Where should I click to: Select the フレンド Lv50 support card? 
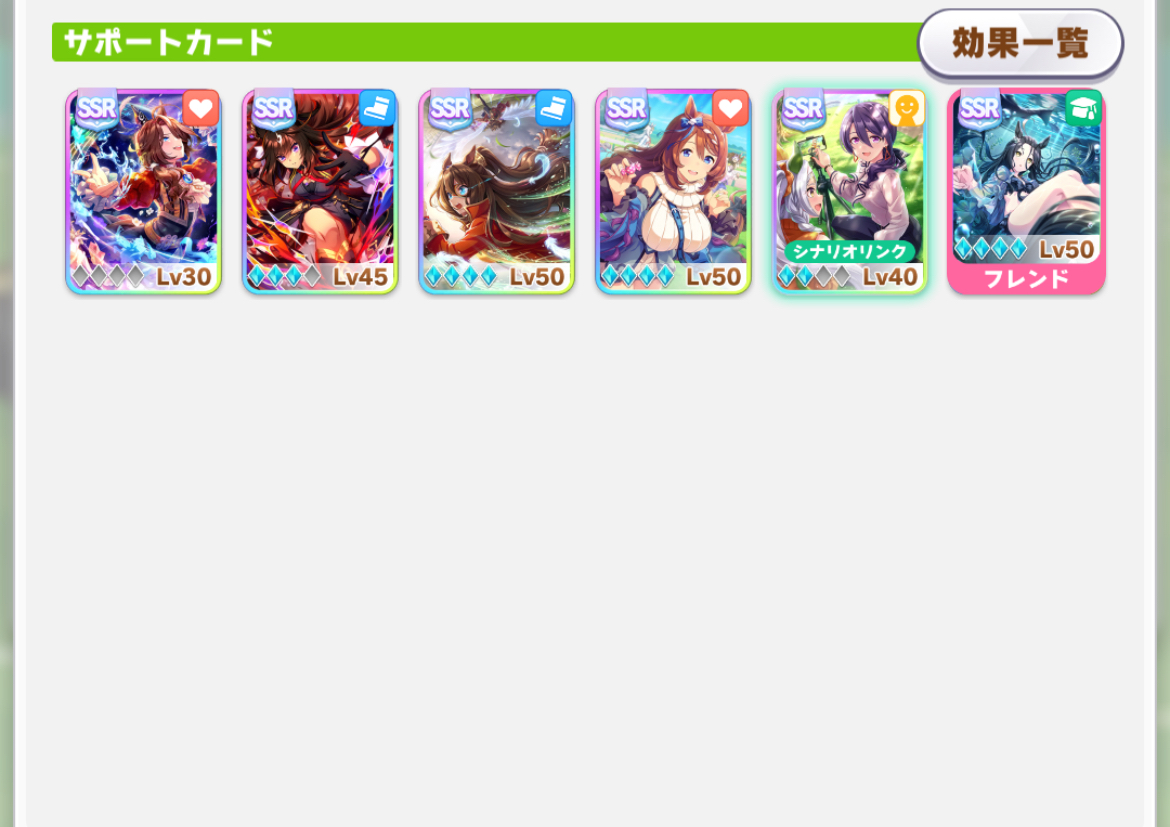point(1026,192)
